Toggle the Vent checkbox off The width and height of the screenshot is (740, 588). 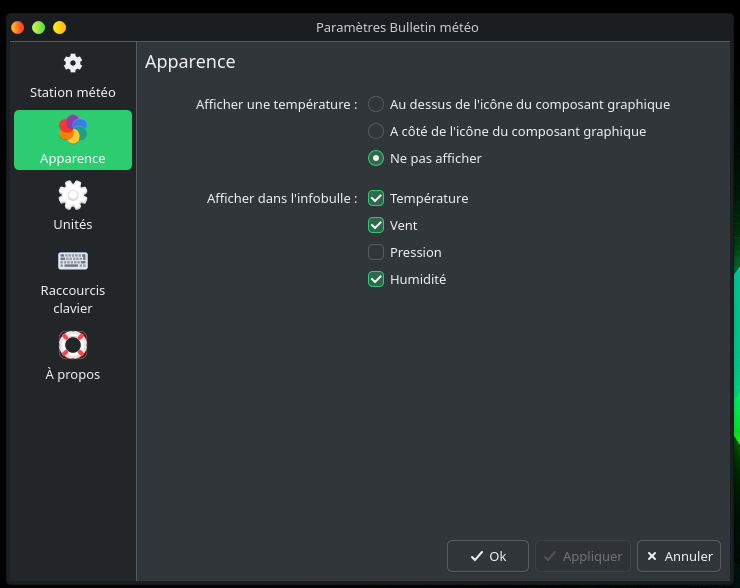pyautogui.click(x=376, y=225)
